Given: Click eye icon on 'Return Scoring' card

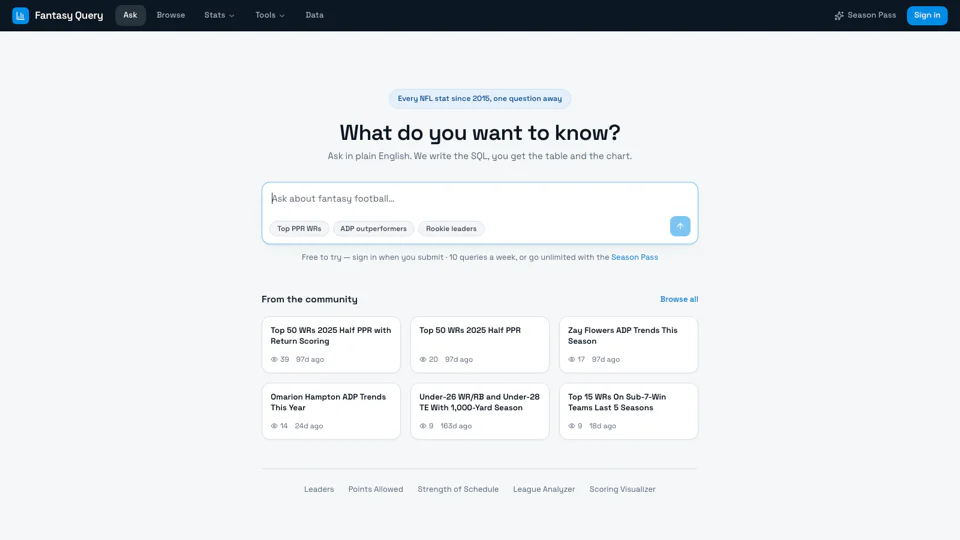Looking at the screenshot, I should [x=274, y=359].
